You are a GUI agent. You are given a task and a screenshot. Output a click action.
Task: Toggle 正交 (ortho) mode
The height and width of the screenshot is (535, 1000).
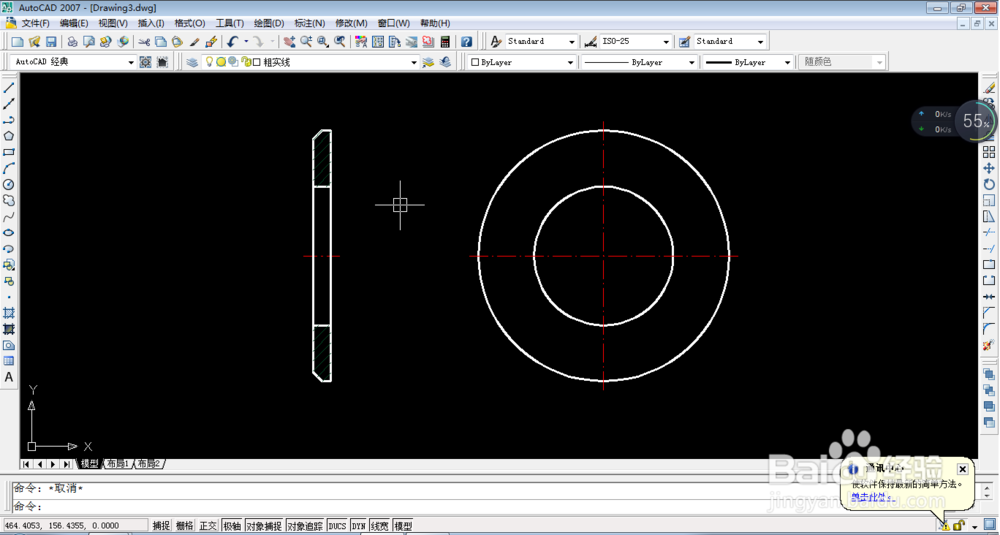pos(208,526)
